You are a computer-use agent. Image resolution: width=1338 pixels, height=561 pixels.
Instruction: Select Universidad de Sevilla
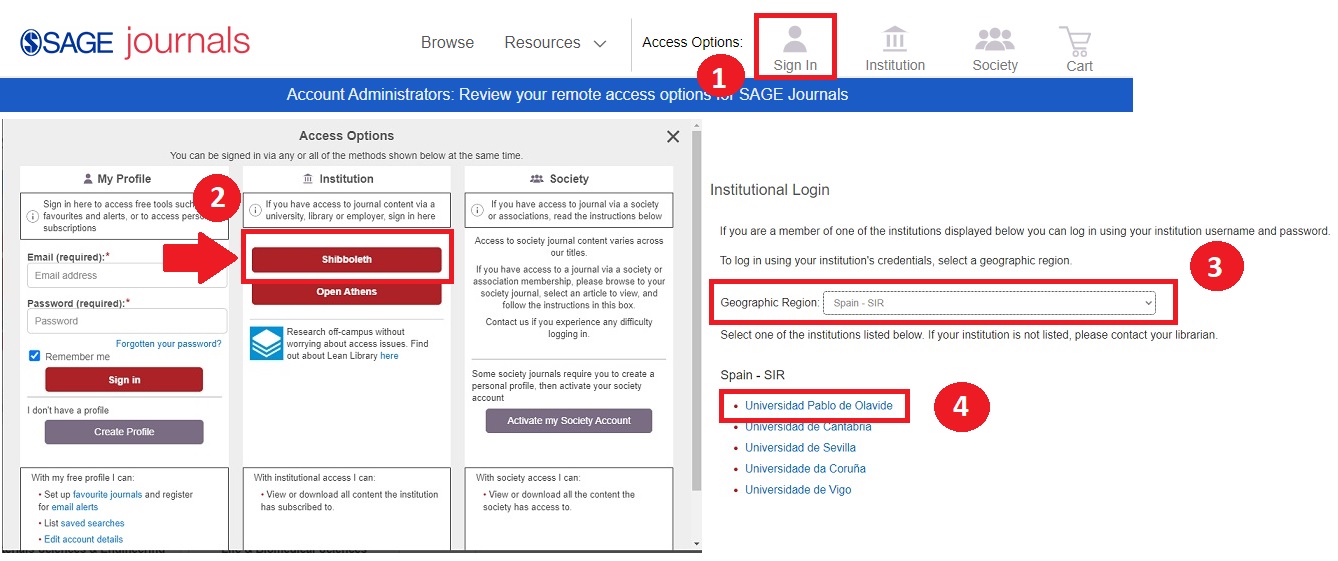[x=800, y=447]
